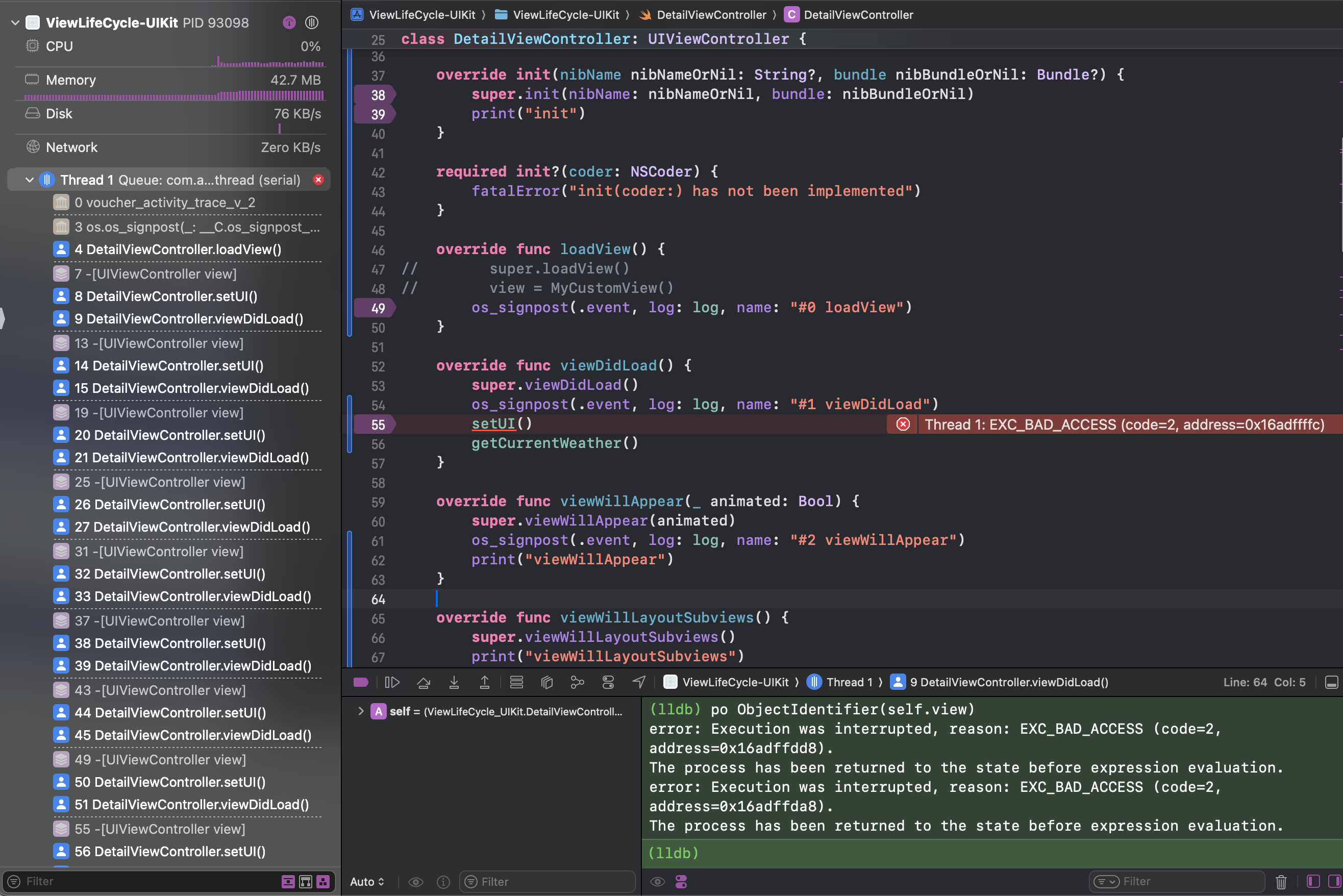Clear console with the trash icon
Screen dimensions: 1343x896
pyautogui.click(x=1281, y=882)
